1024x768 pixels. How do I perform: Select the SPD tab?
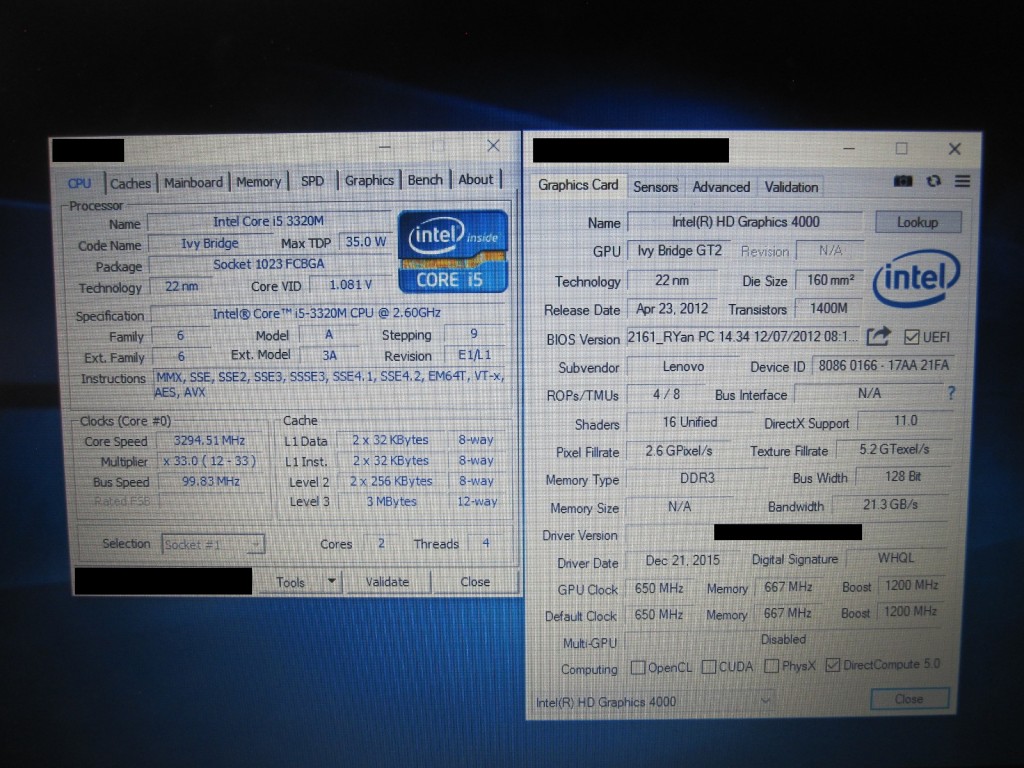click(x=312, y=181)
